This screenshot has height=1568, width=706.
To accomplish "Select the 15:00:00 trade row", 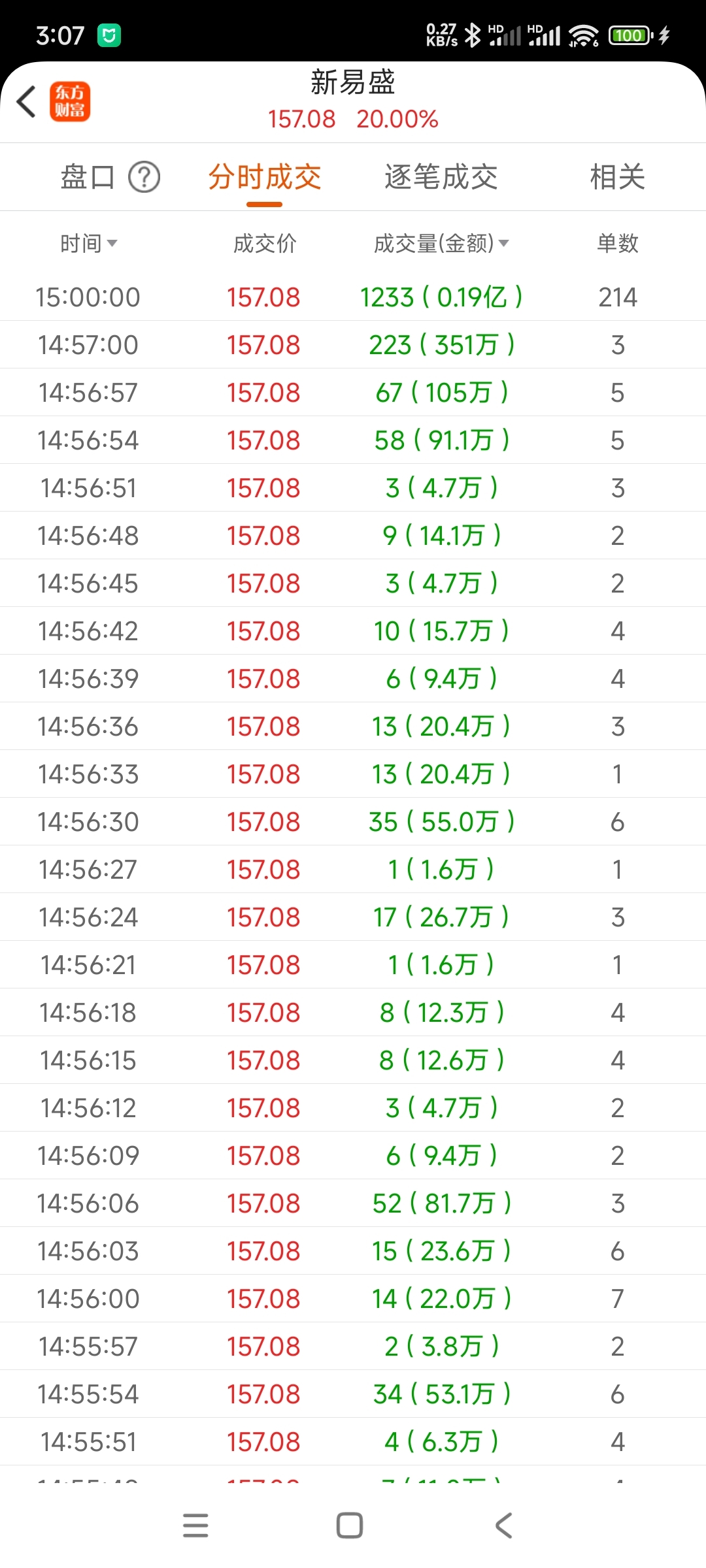I will tap(353, 297).
